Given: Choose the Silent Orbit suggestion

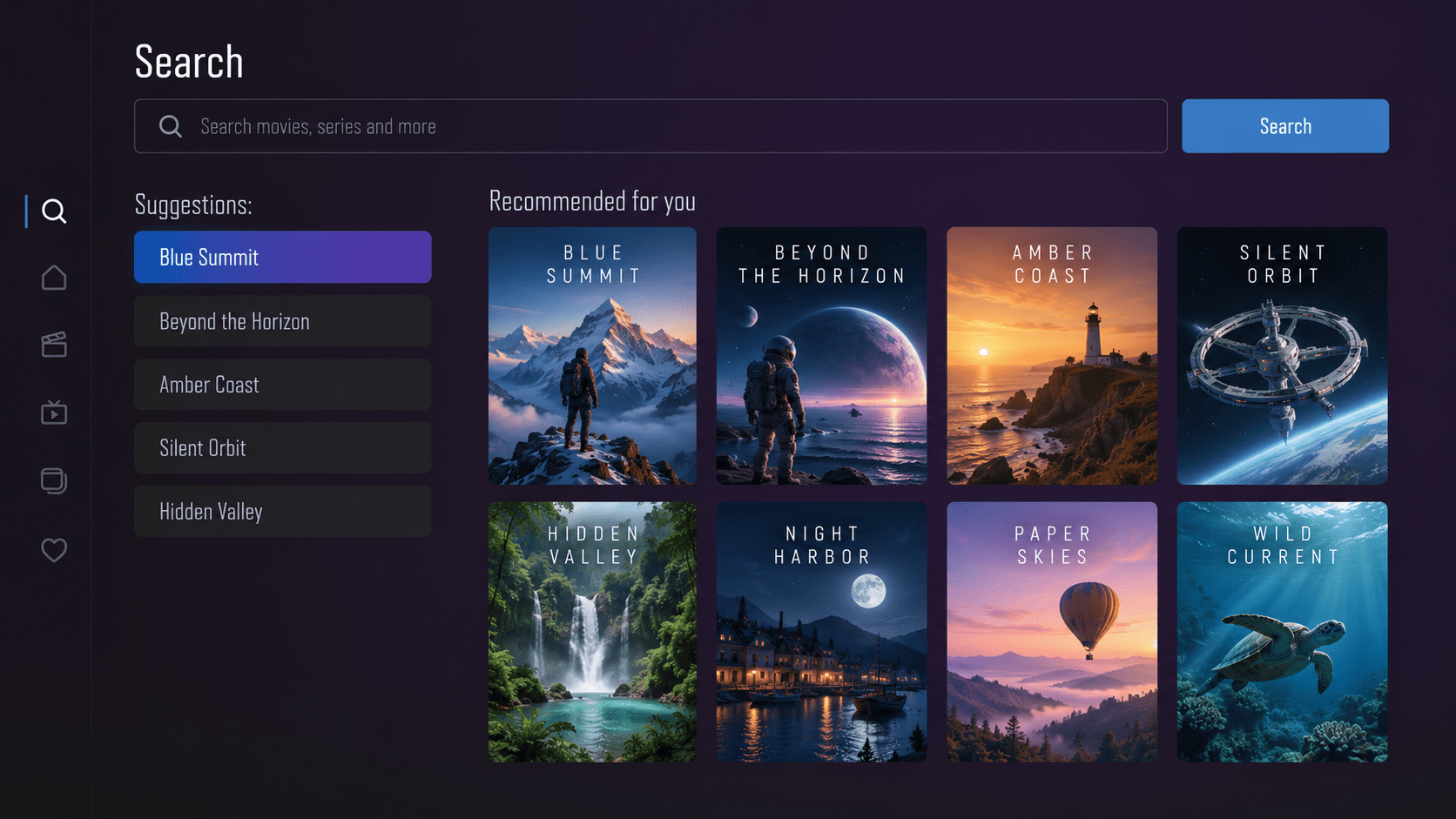Looking at the screenshot, I should (283, 447).
